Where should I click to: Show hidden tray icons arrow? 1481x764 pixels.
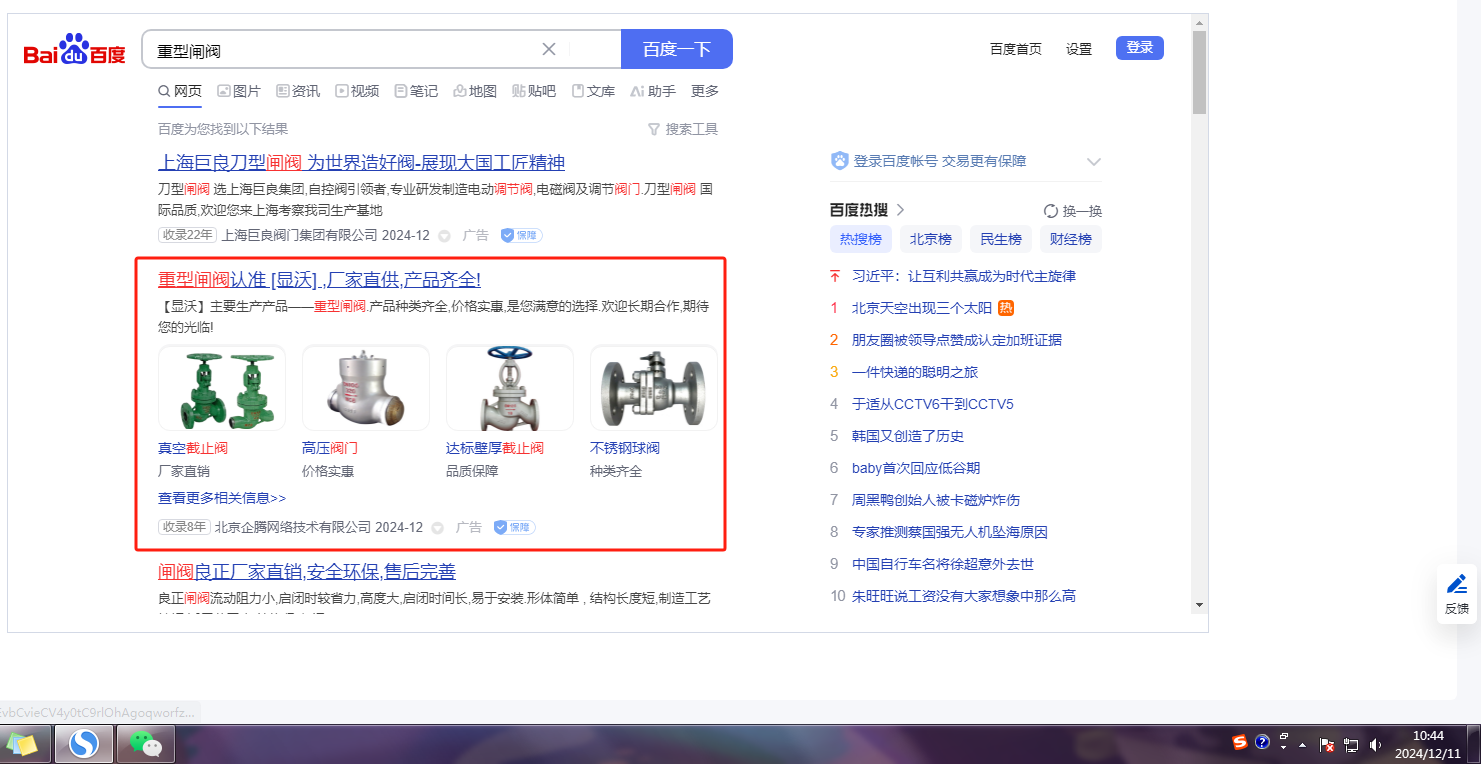(x=1302, y=745)
